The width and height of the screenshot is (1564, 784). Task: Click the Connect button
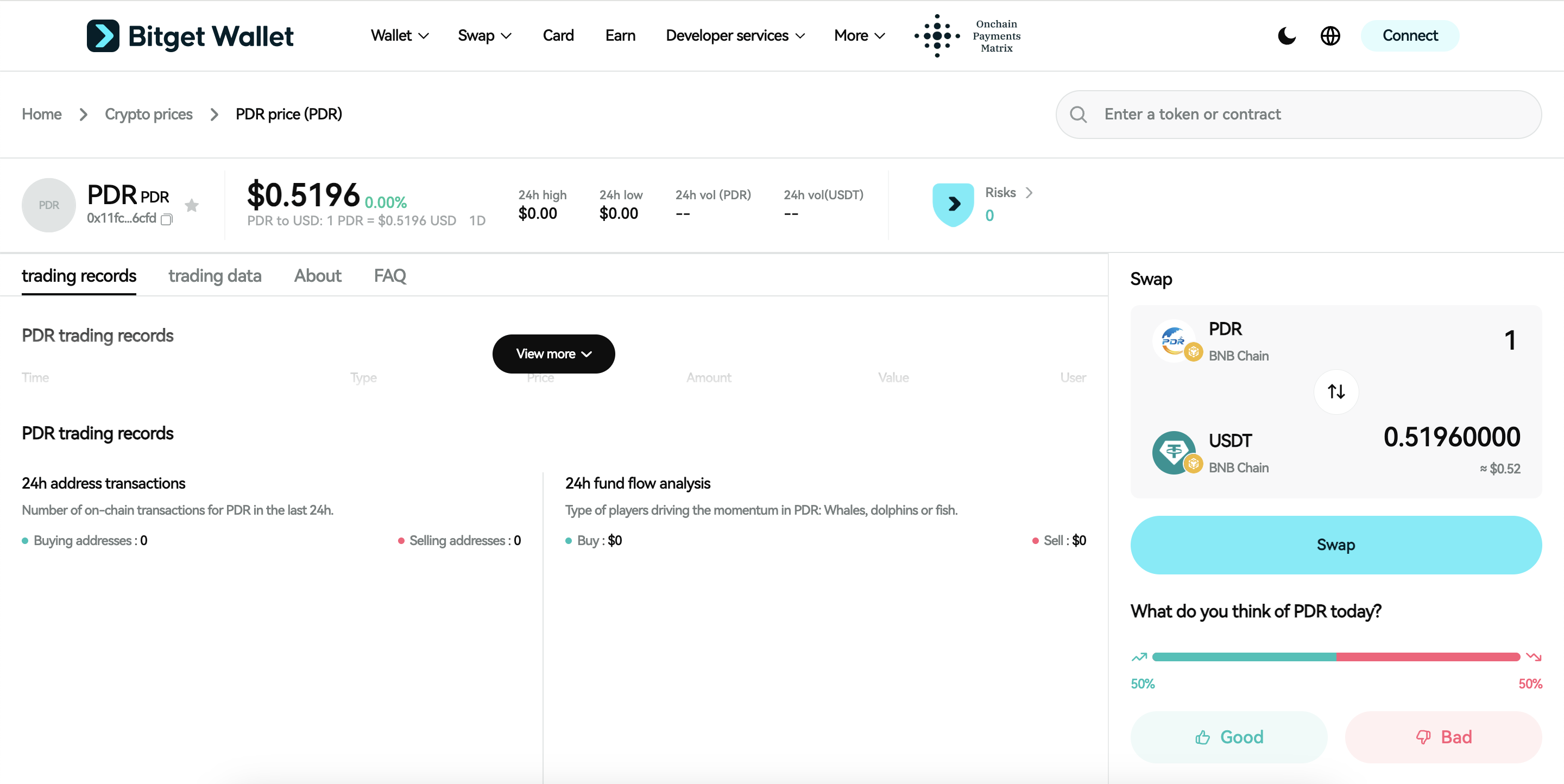tap(1410, 36)
